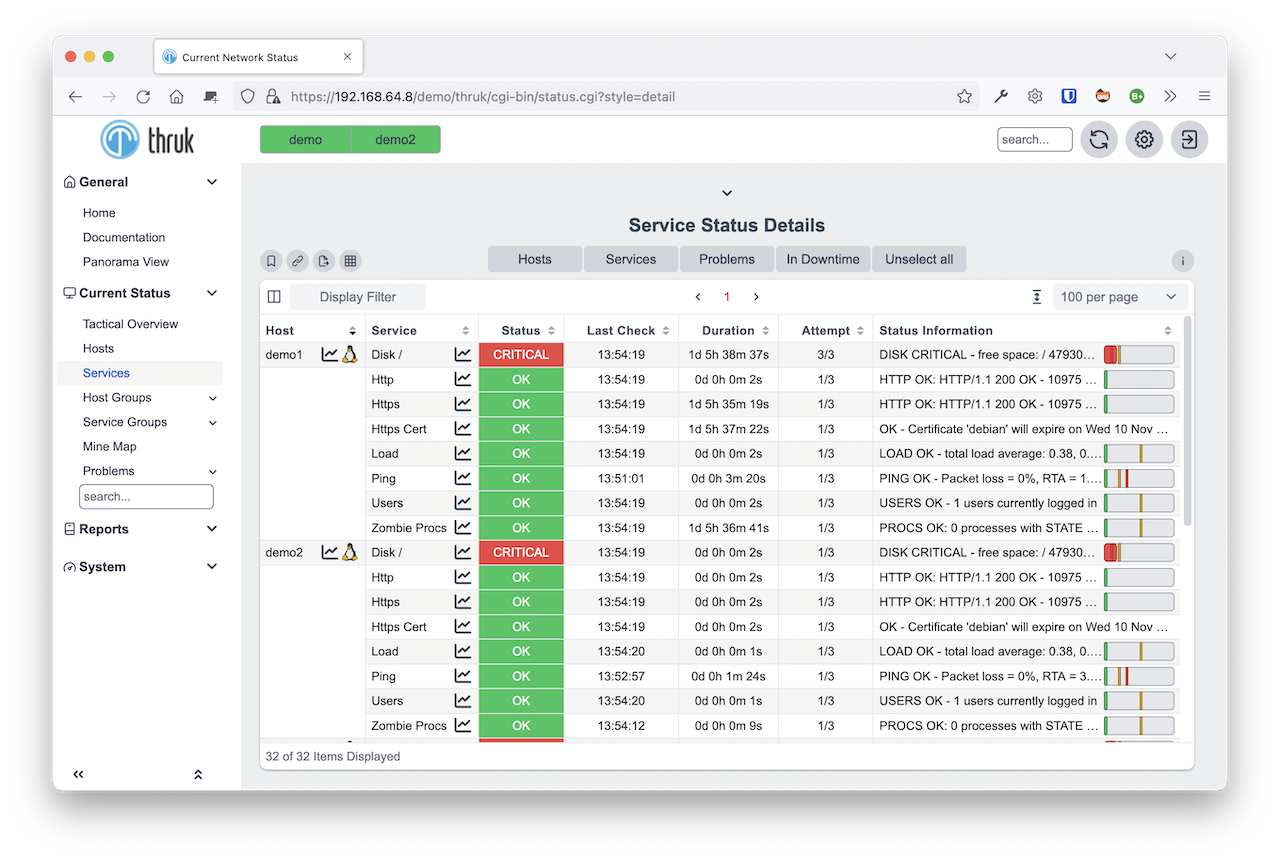Click the Linux penguin icon for demo2
The width and height of the screenshot is (1280, 860).
pos(350,552)
